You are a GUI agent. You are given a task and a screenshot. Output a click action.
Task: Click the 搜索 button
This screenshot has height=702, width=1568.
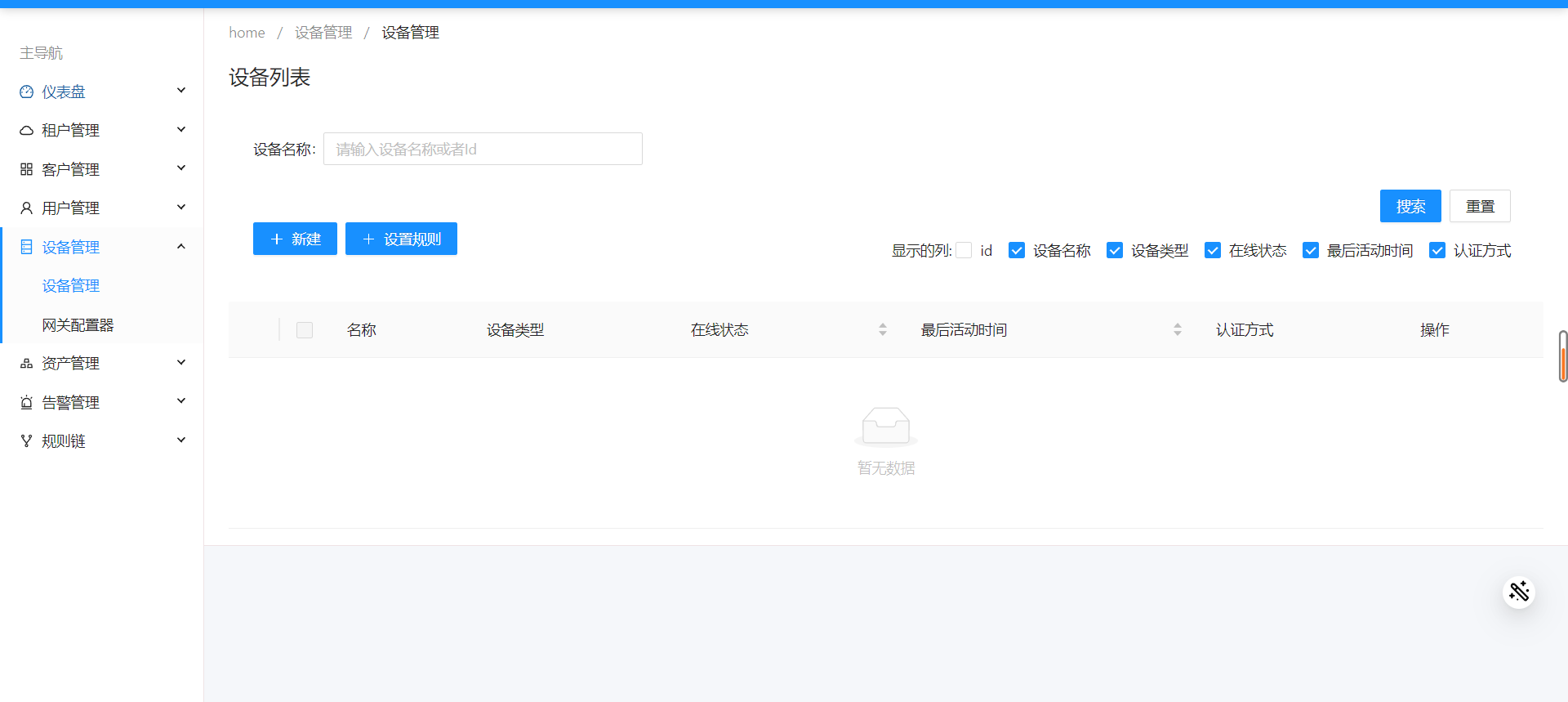click(1410, 206)
